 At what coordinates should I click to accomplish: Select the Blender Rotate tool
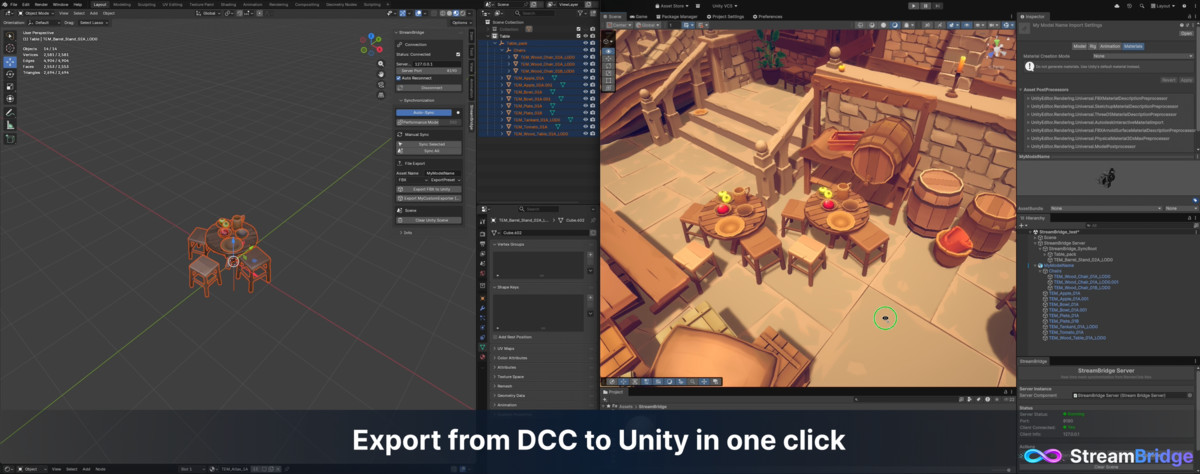(10, 74)
